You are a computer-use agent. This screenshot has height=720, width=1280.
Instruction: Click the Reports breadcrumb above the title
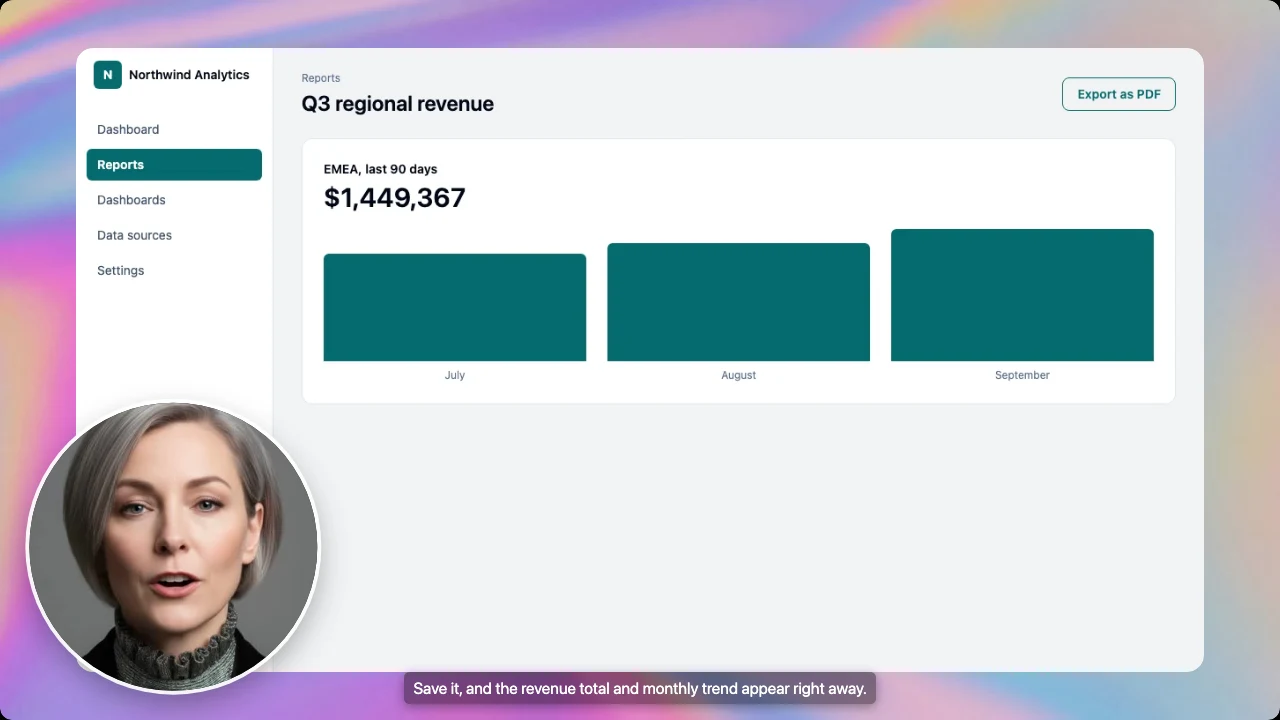(x=321, y=78)
